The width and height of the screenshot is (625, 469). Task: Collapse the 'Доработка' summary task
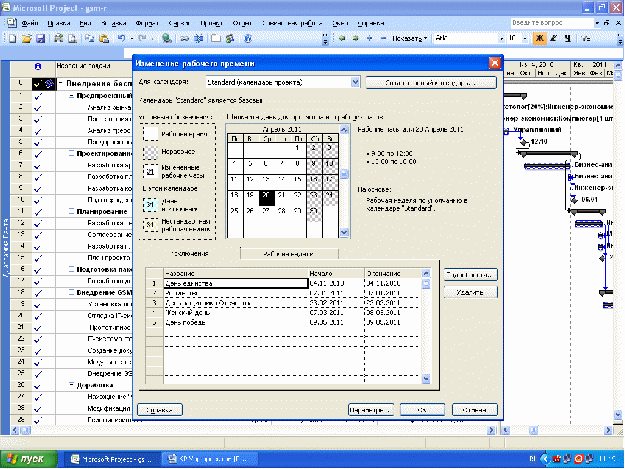click(71, 385)
